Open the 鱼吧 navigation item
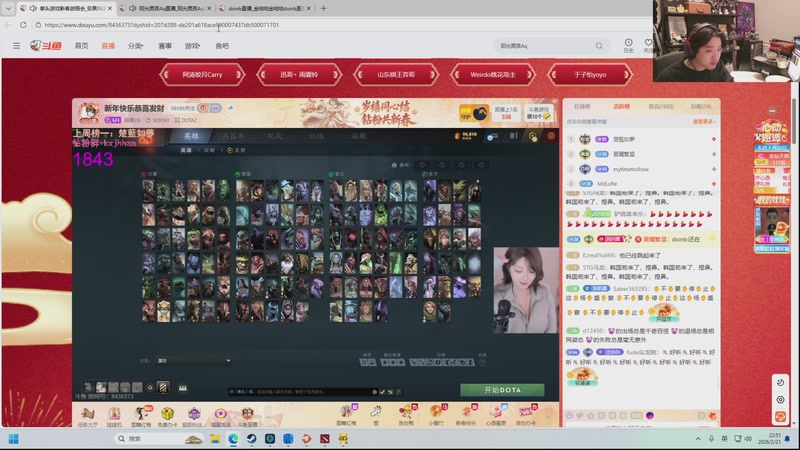Screen dimensions: 800x450 222,46
